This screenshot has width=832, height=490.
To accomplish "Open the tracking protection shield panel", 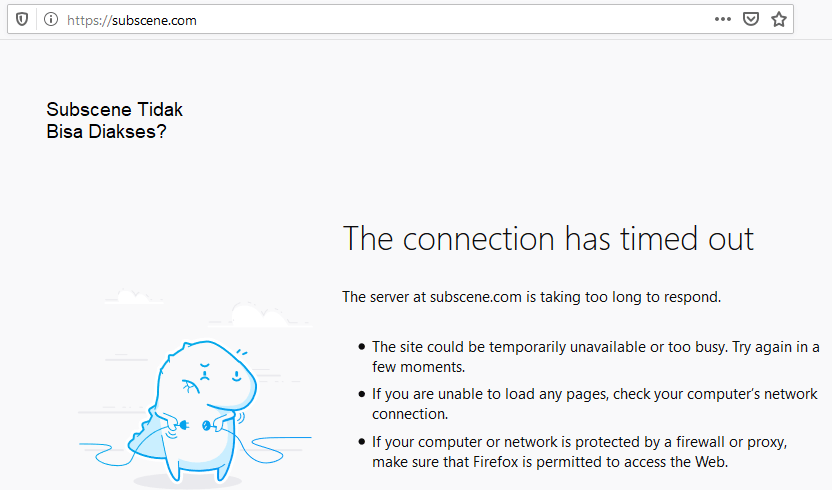I will tap(22, 19).
